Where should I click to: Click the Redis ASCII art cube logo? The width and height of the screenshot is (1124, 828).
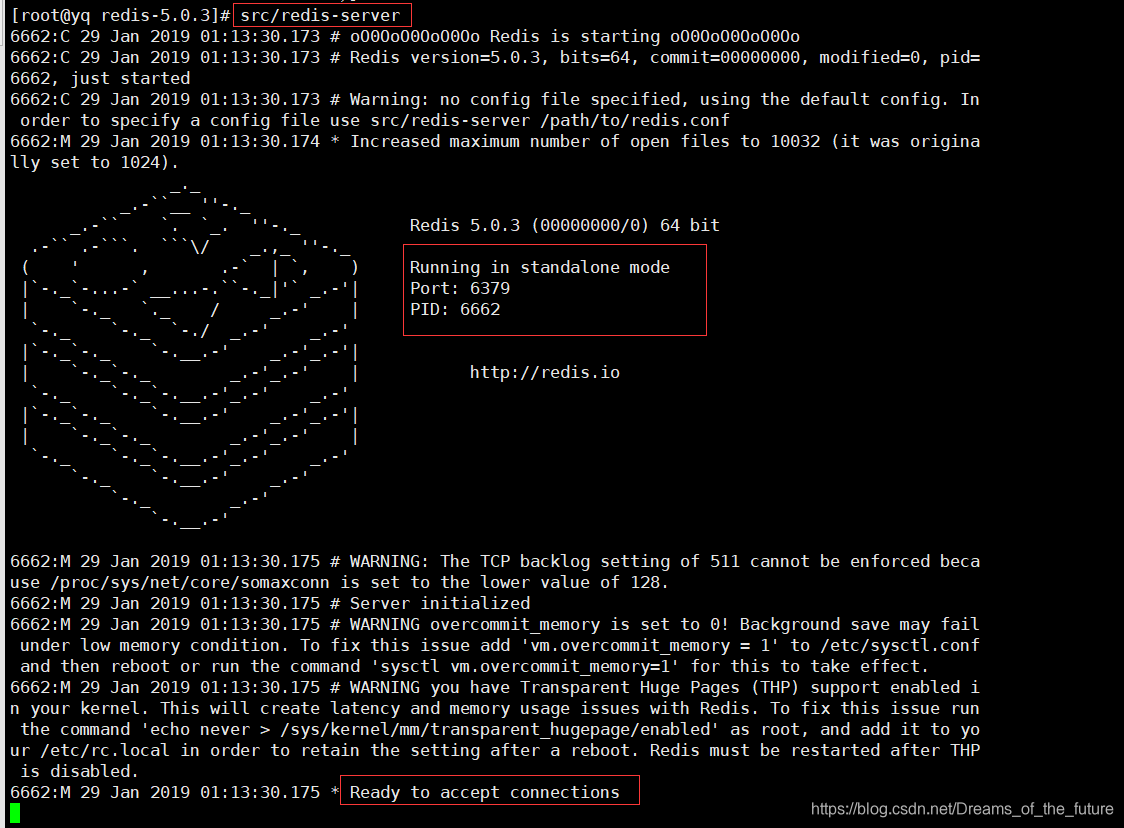point(190,357)
